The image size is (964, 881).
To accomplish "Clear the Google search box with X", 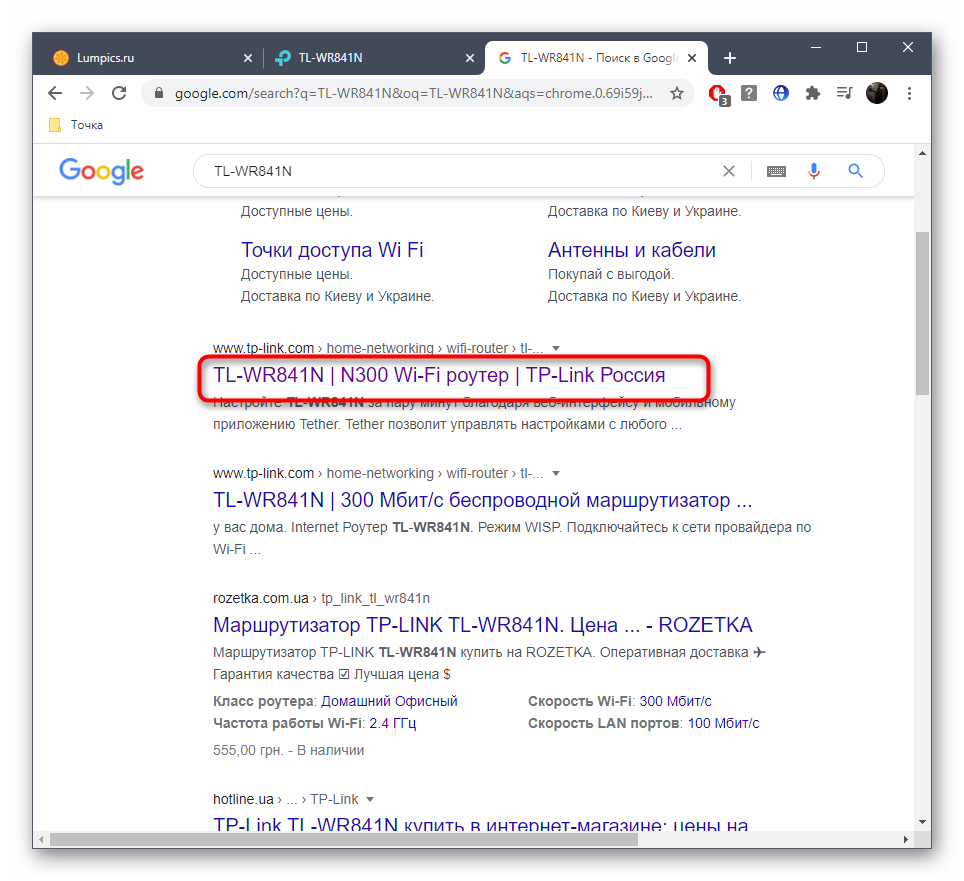I will [729, 171].
